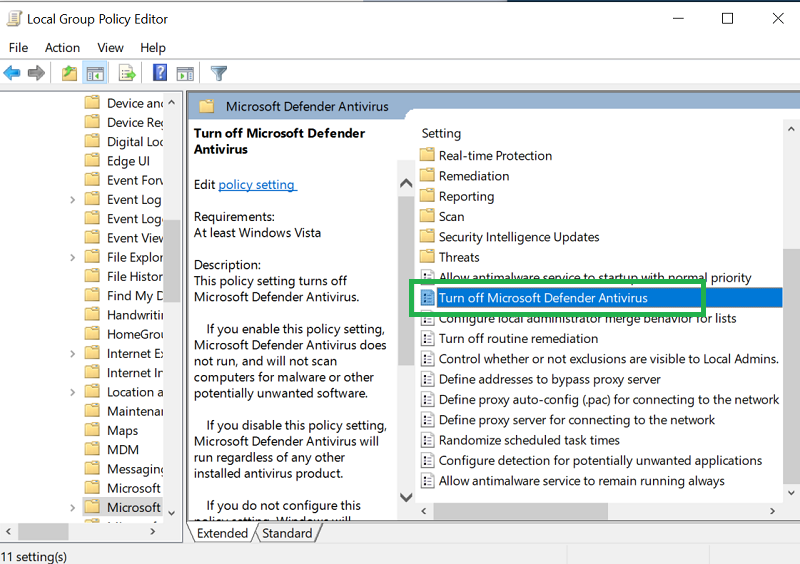Screen dimensions: 800x564
Task: Click folder icon in Microsoft Defender Antivirus header
Action: (207, 106)
